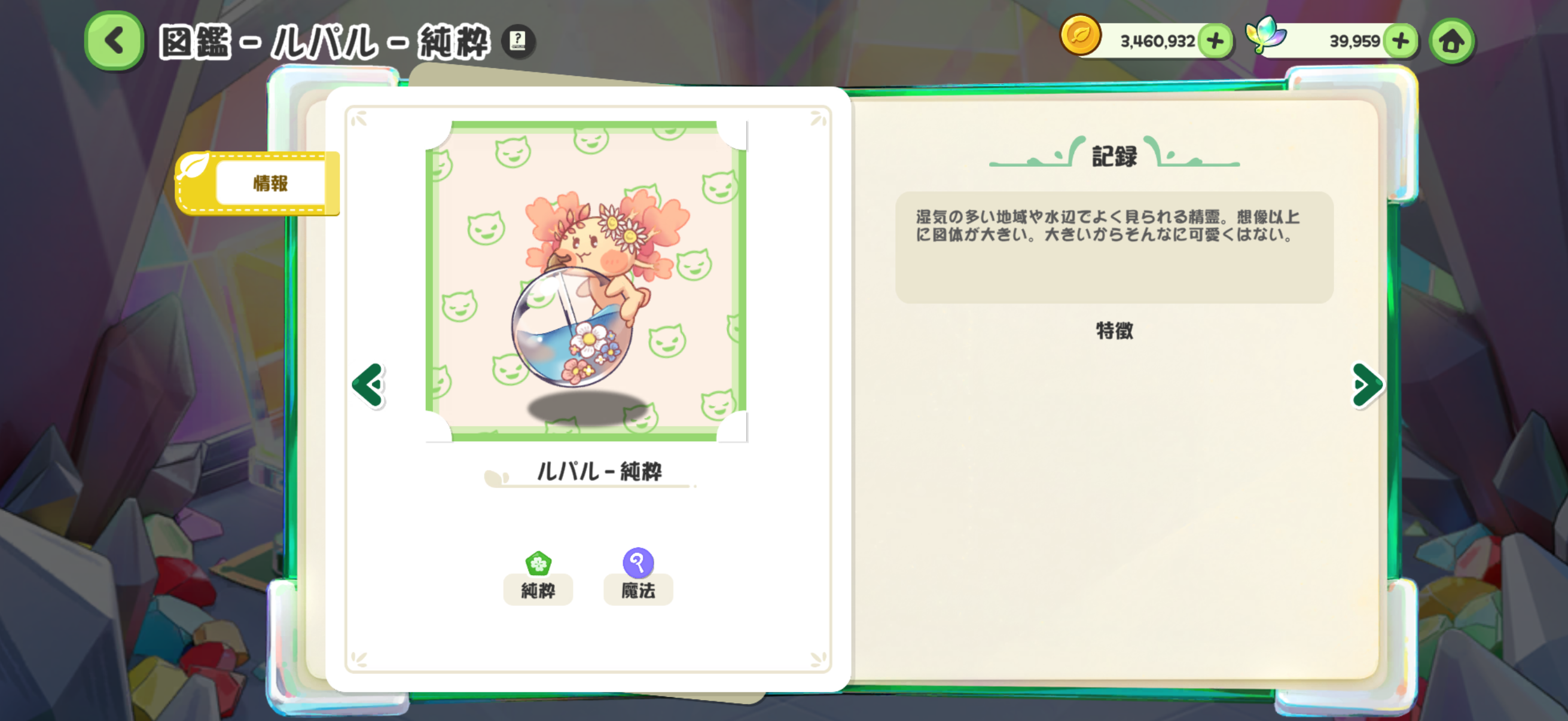Image resolution: width=1568 pixels, height=721 pixels.
Task: Click the gold coin currency icon
Action: point(1080,36)
